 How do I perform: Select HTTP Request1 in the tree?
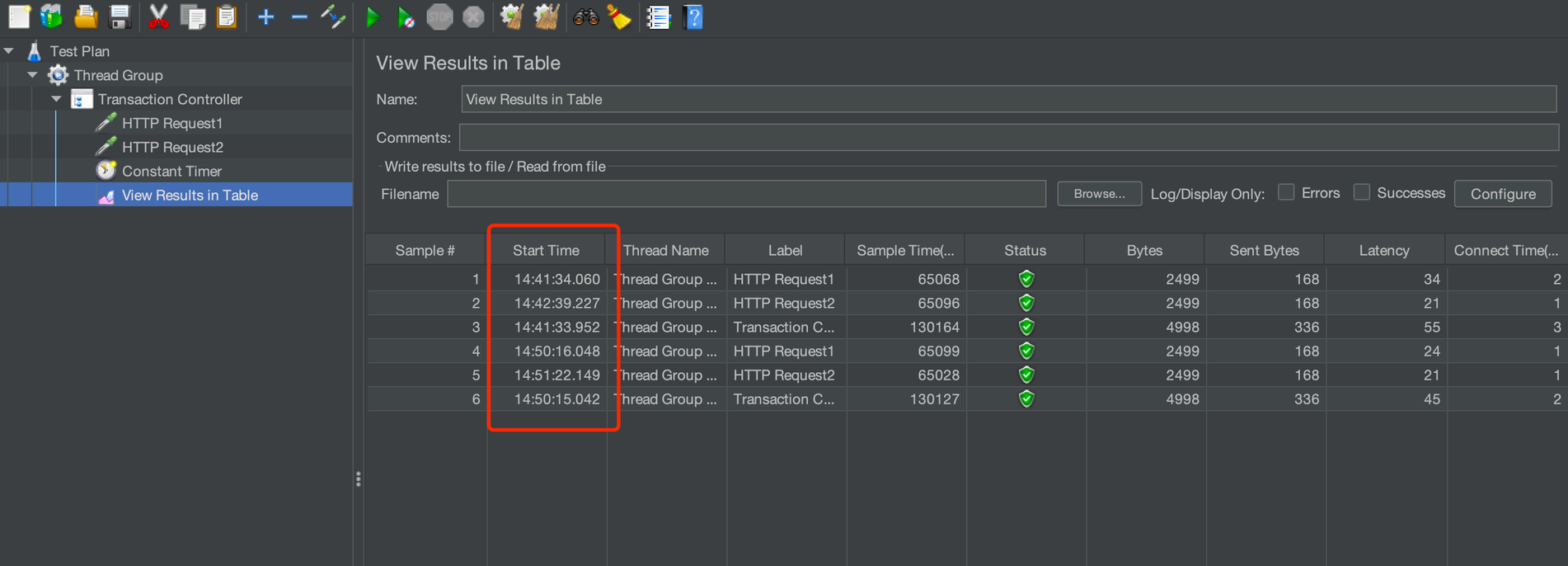coord(171,123)
